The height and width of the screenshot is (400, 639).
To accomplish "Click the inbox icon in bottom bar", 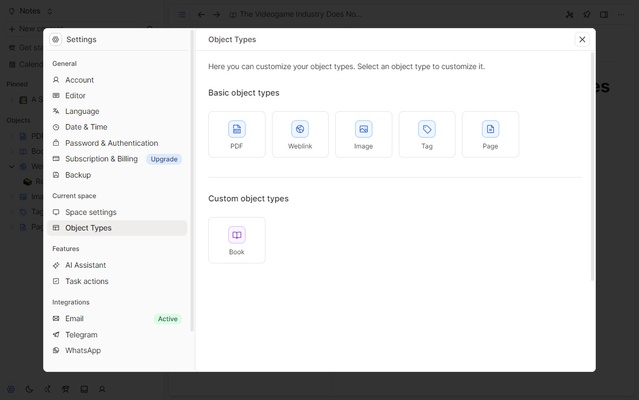I will 84,389.
